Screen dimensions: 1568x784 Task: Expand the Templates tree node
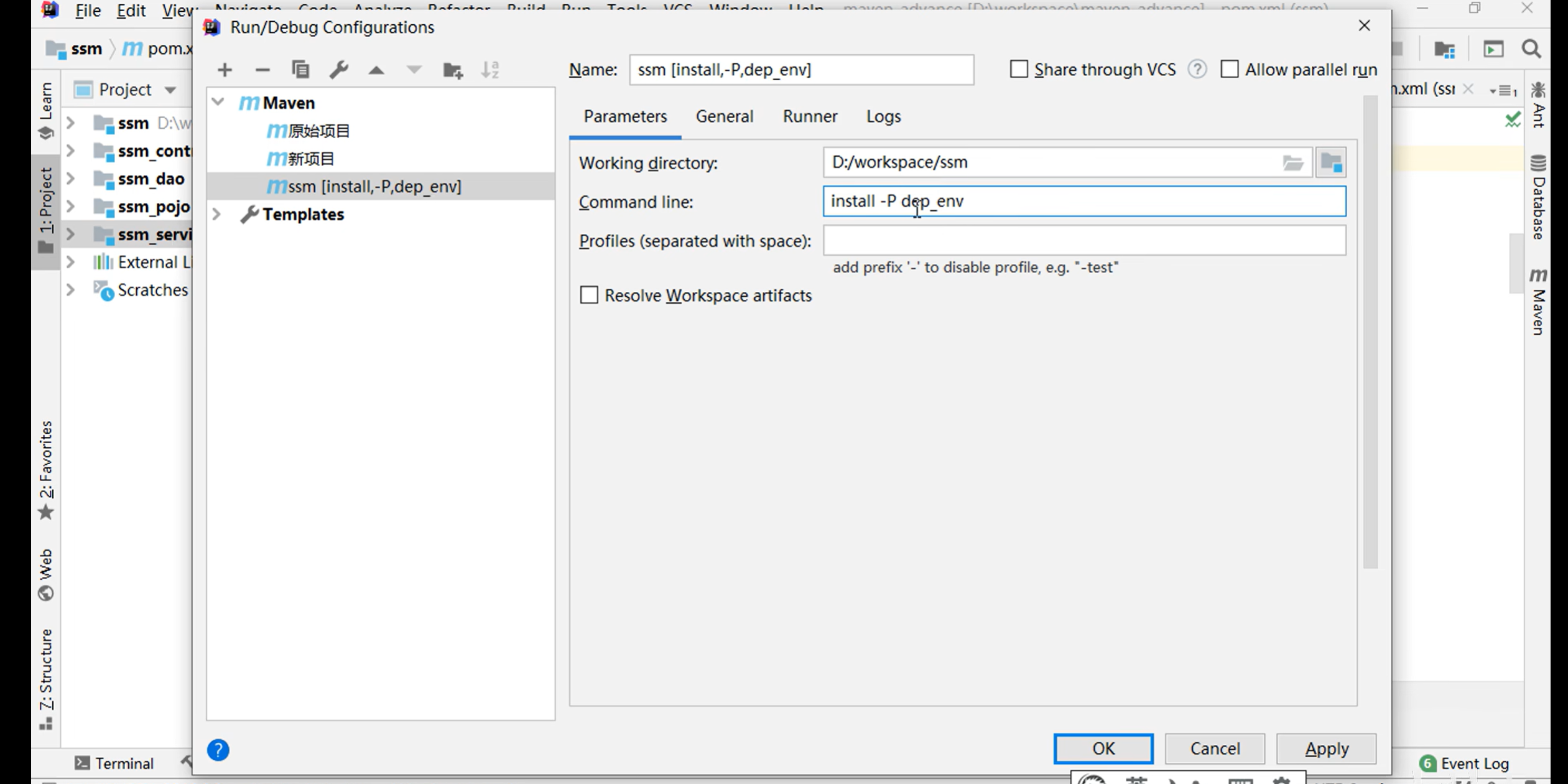216,214
